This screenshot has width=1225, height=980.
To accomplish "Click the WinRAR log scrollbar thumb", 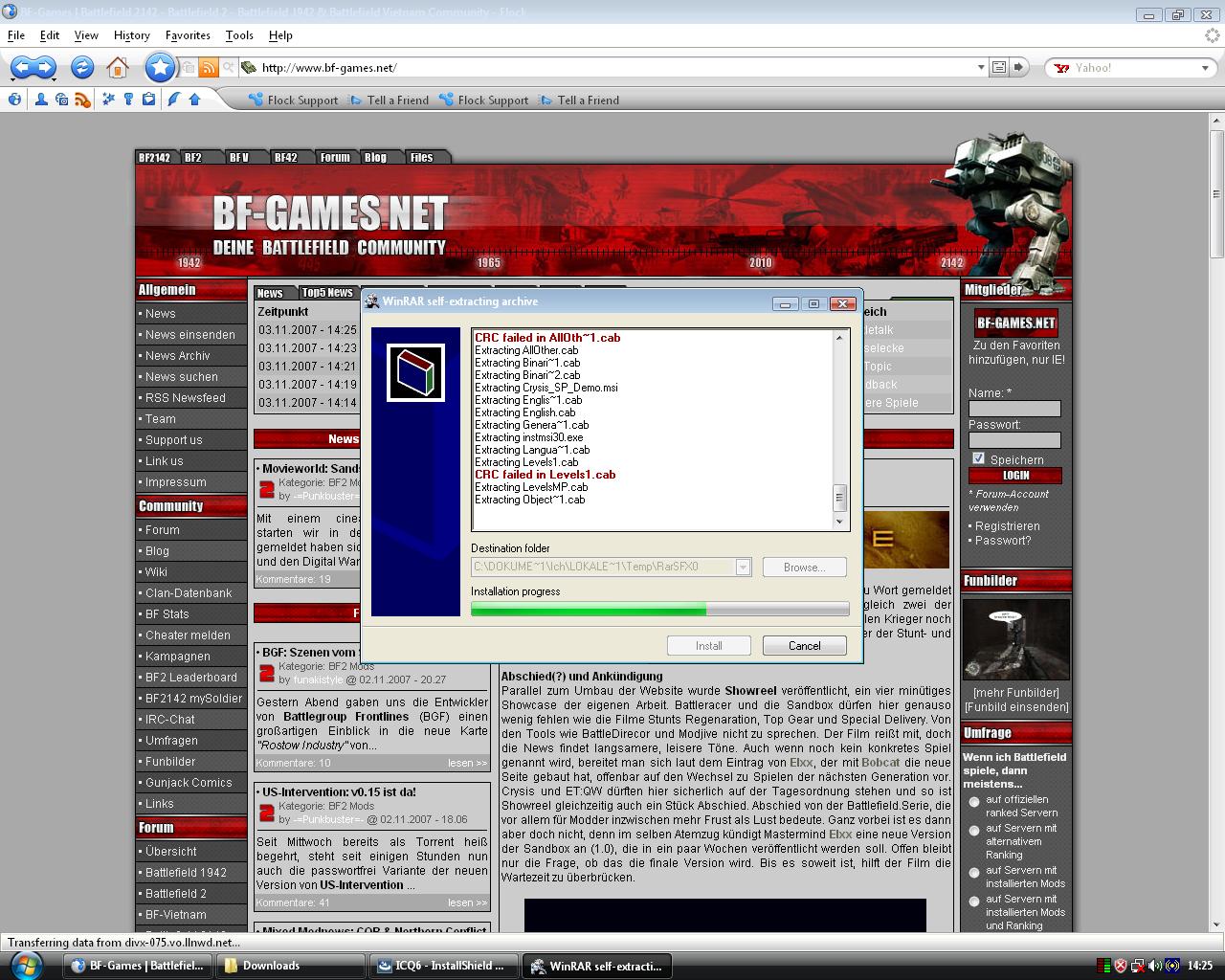I will 840,500.
